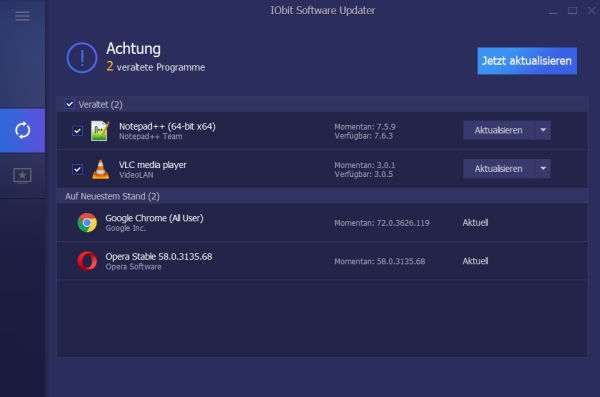Click the VideoLAN publisher text

pos(136,175)
